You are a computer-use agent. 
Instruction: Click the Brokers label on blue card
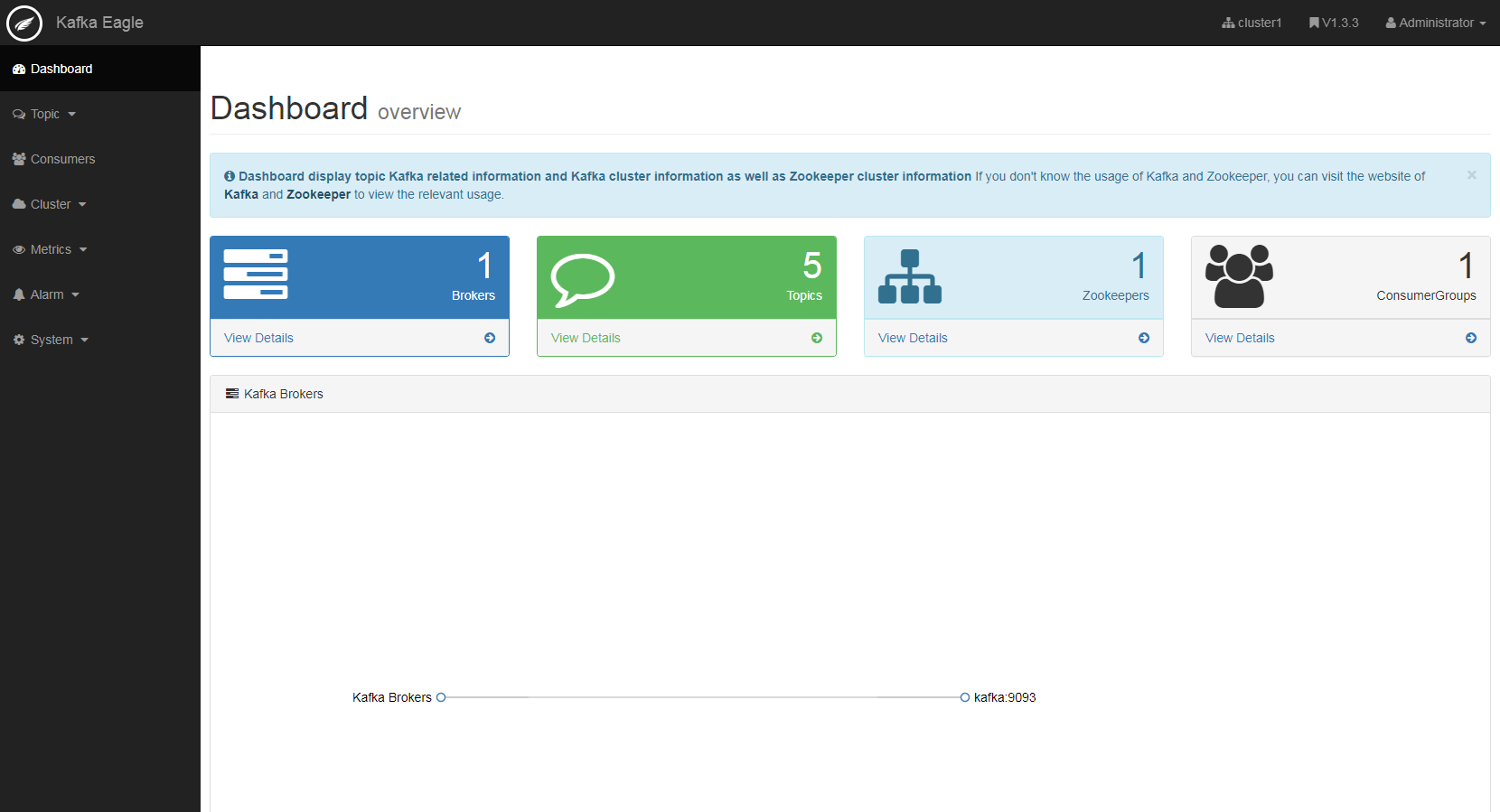(473, 295)
